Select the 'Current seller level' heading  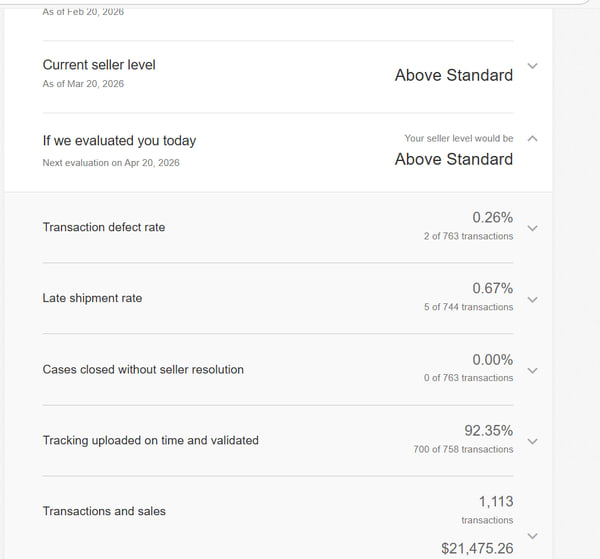coord(99,65)
